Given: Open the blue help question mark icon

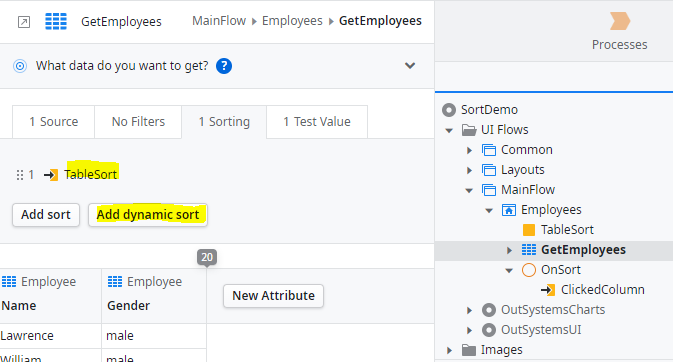Looking at the screenshot, I should point(224,66).
